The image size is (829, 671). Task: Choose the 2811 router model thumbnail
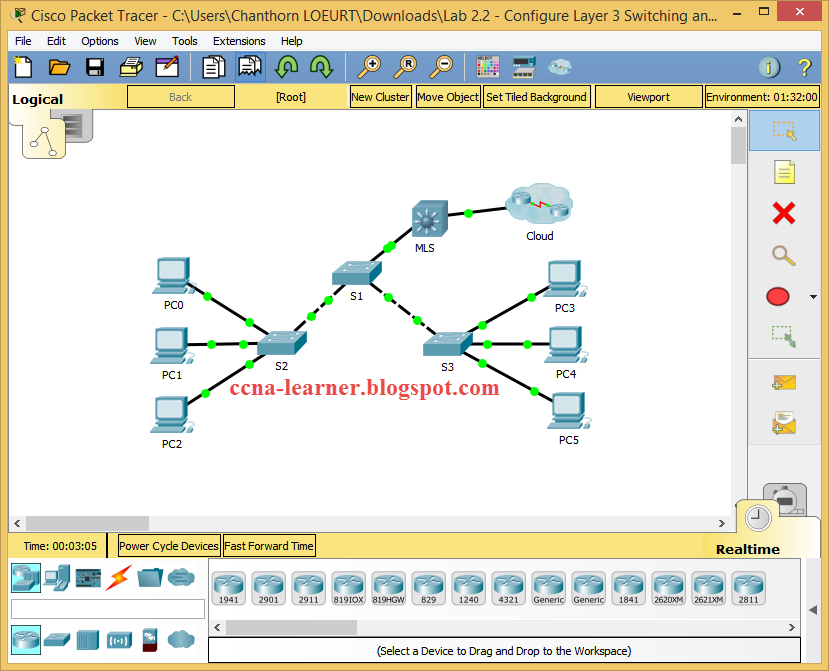tap(748, 589)
